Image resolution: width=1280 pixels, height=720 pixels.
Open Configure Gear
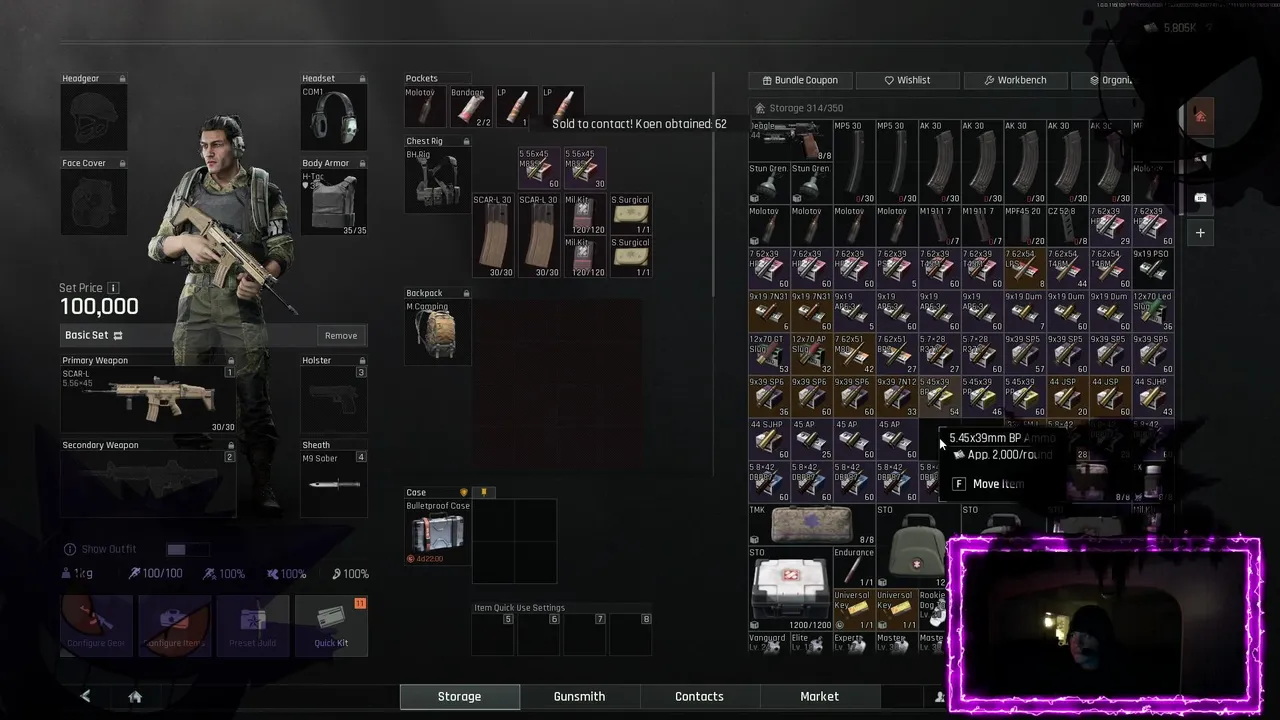click(96, 626)
